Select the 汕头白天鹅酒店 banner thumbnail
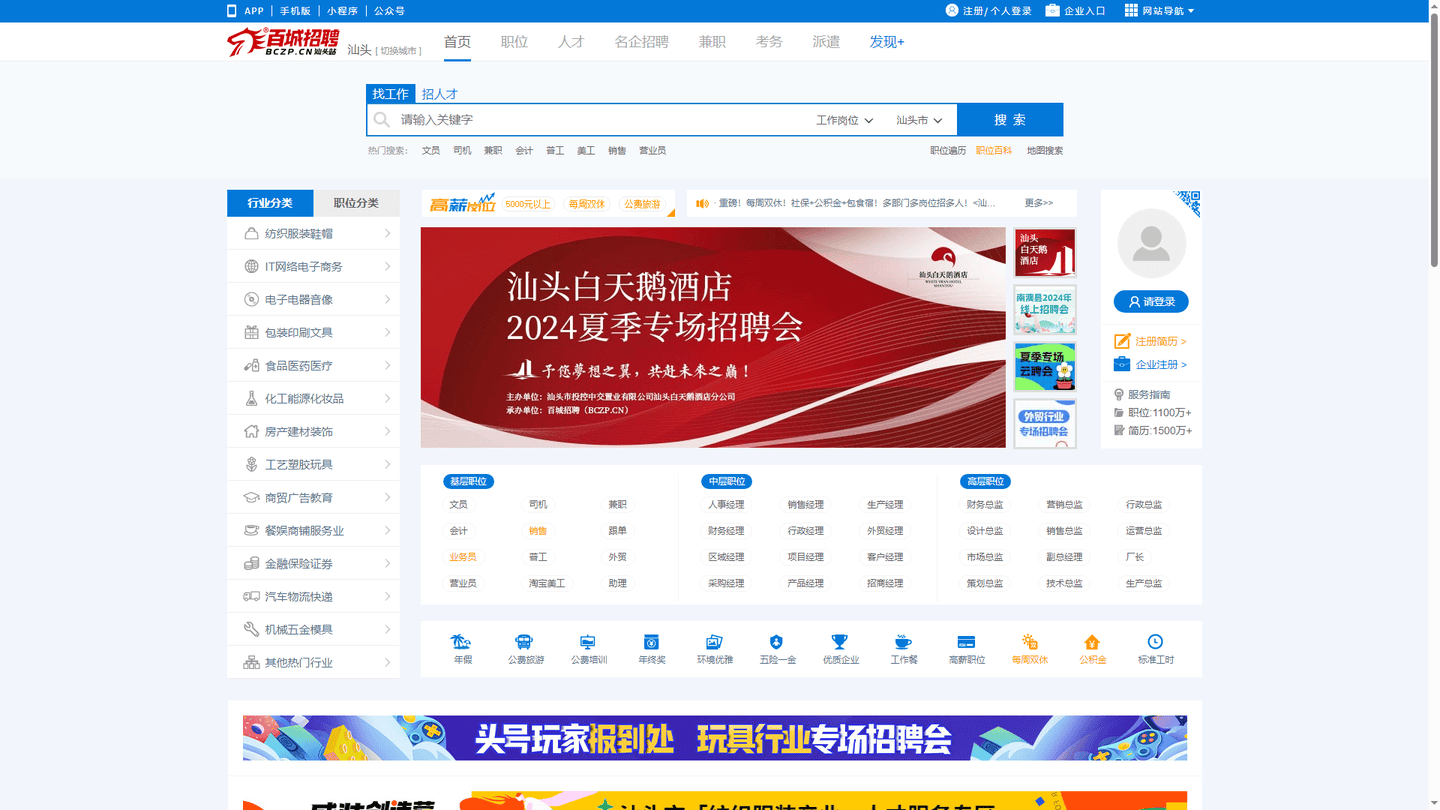The width and height of the screenshot is (1440, 810). coord(1045,252)
